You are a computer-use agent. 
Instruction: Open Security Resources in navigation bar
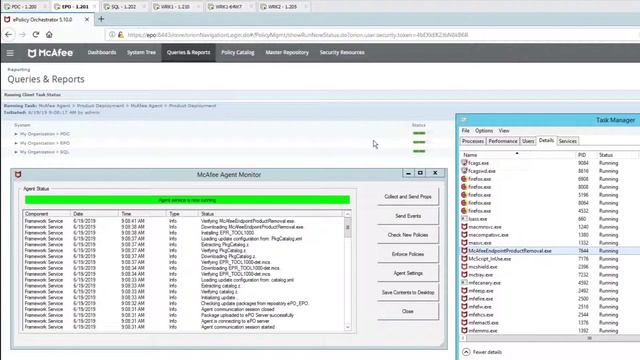coord(342,53)
